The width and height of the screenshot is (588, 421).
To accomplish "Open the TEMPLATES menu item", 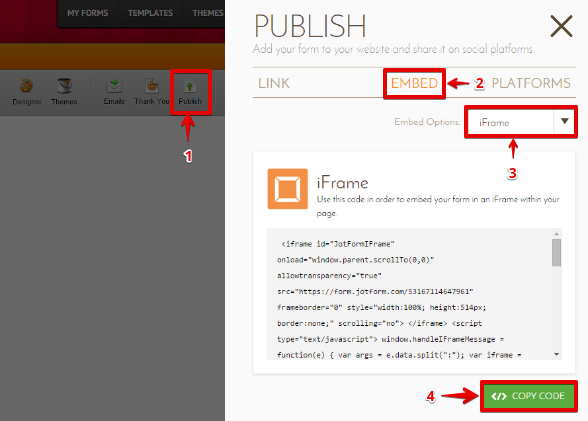I will [150, 13].
